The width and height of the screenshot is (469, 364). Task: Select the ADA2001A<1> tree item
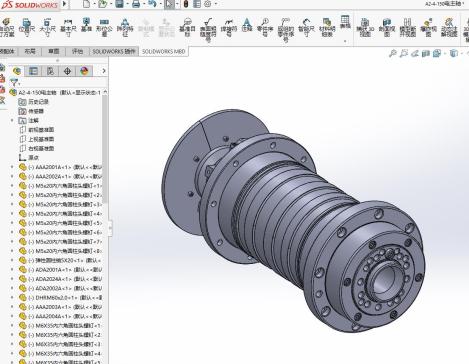click(x=61, y=269)
